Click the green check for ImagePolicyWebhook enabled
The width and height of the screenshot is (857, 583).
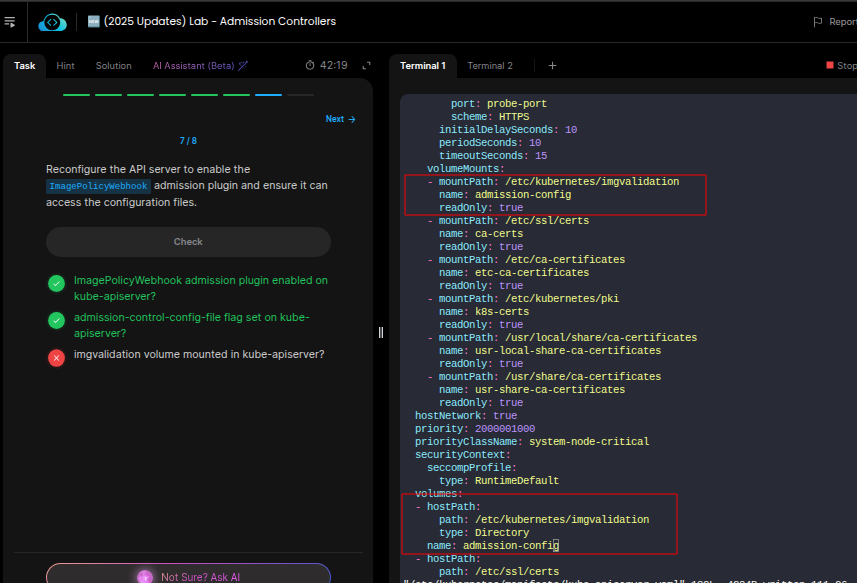(x=56, y=284)
